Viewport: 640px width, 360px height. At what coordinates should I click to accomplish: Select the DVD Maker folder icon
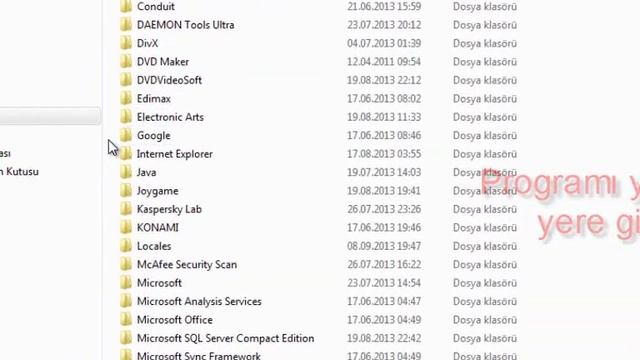coord(126,62)
